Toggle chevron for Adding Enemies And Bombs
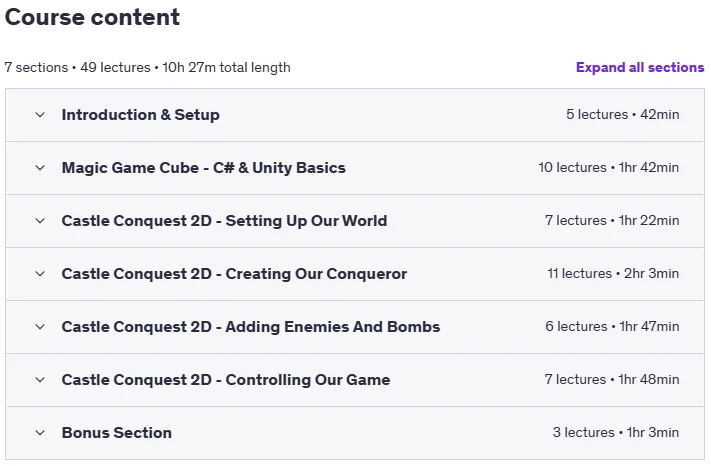The height and width of the screenshot is (466, 711). 40,327
